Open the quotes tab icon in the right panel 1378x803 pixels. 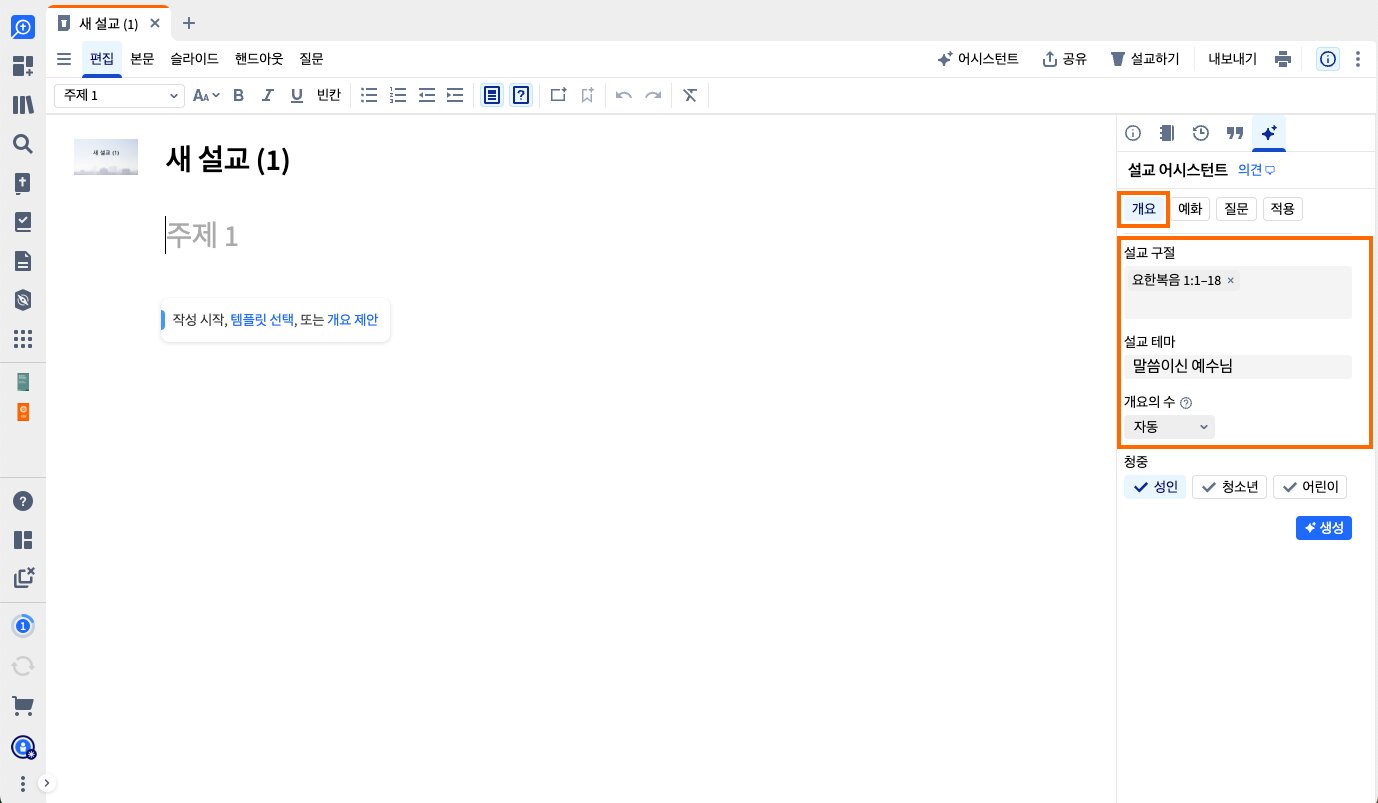(x=1235, y=133)
